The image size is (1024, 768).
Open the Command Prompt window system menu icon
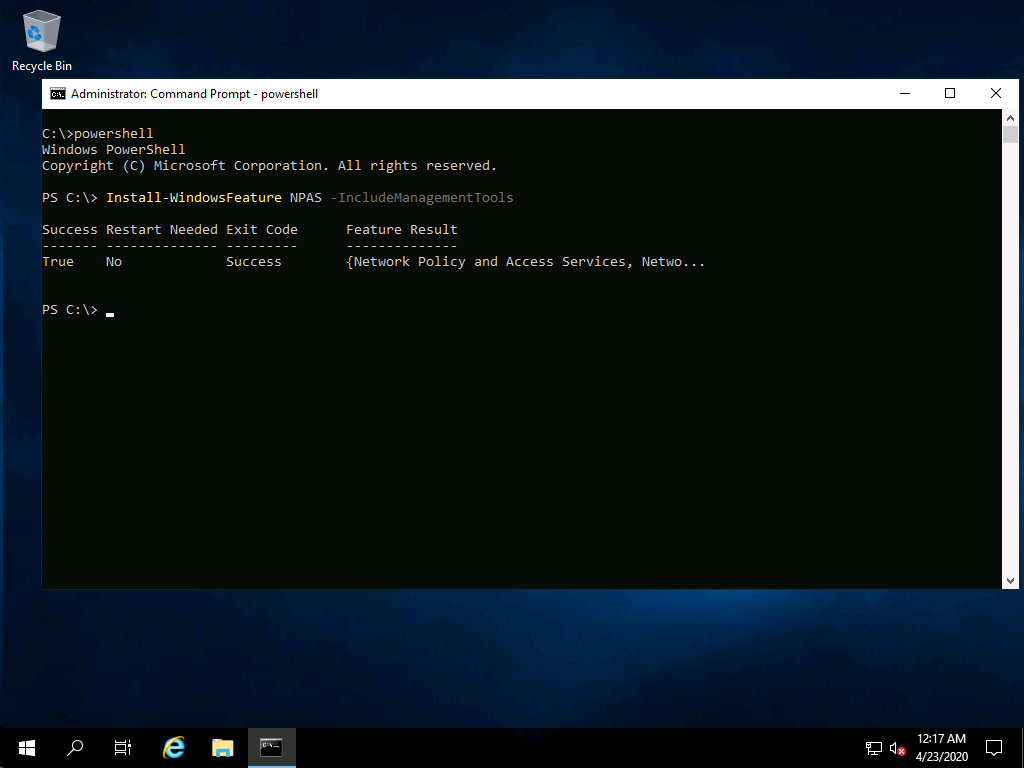pos(58,94)
